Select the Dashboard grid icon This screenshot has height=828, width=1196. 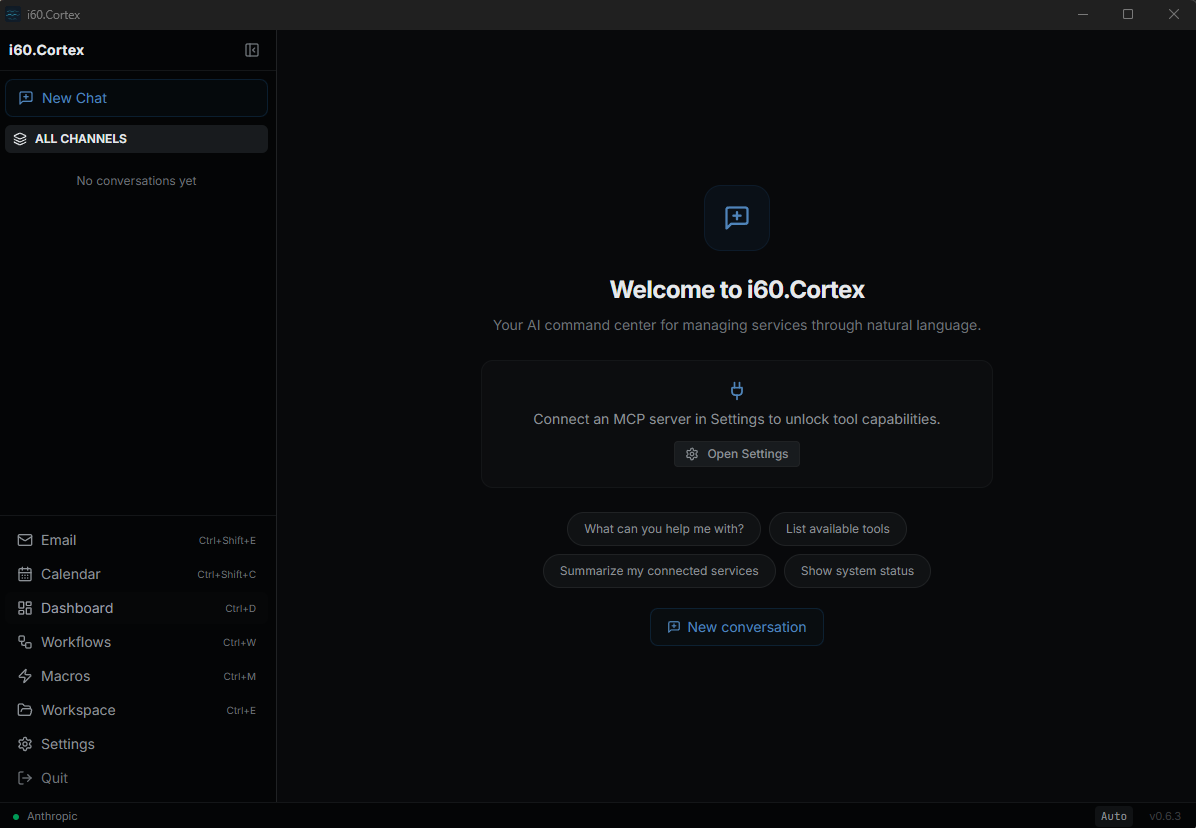(23, 608)
